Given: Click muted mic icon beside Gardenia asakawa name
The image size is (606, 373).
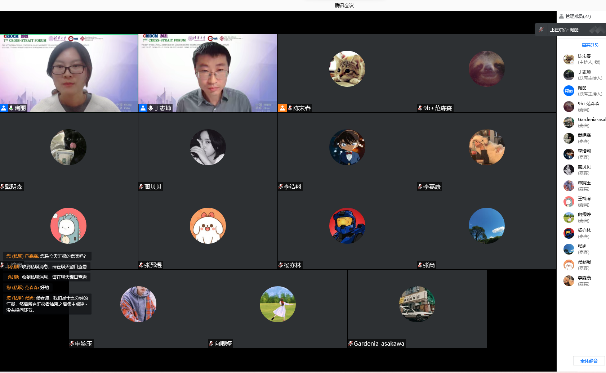Looking at the screenshot, I should 351,343.
